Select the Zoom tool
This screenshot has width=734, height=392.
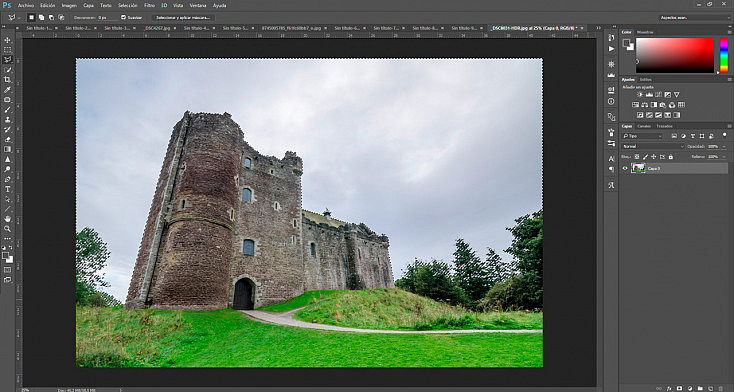[x=7, y=229]
